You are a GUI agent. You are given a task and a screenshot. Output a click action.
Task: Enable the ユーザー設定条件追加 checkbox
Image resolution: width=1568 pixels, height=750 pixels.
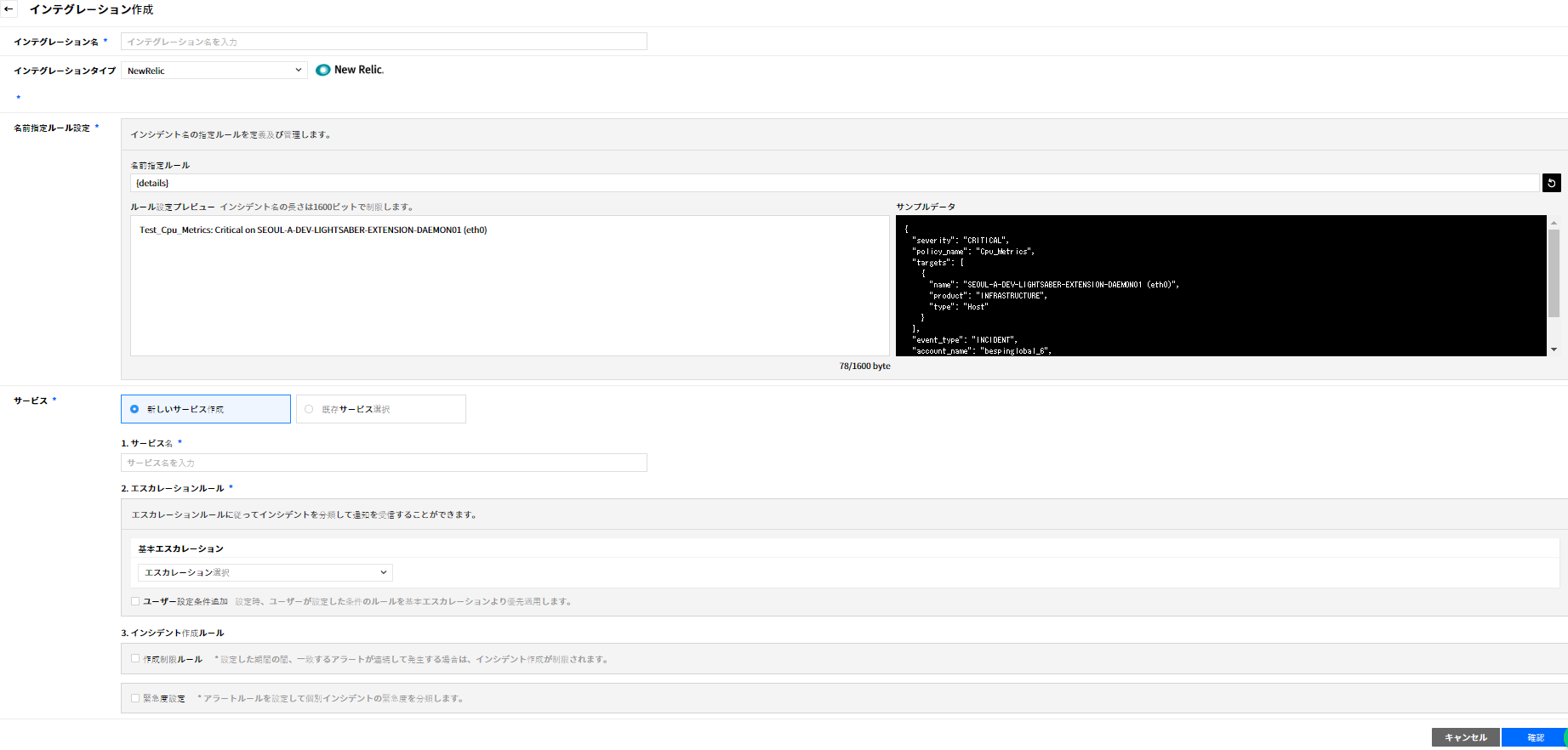(x=135, y=601)
